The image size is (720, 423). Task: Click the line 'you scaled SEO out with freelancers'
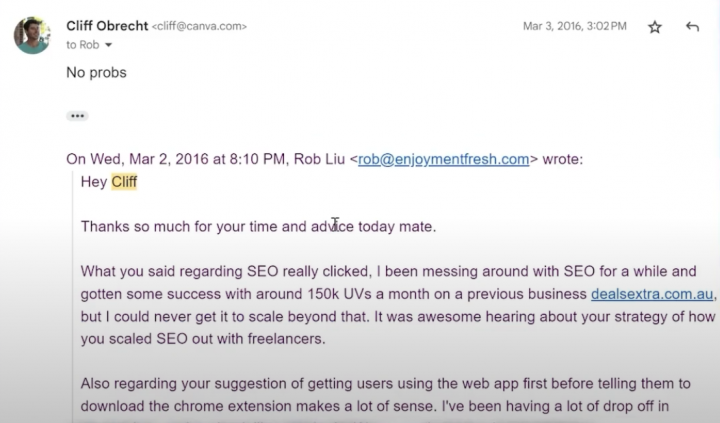[205, 339]
